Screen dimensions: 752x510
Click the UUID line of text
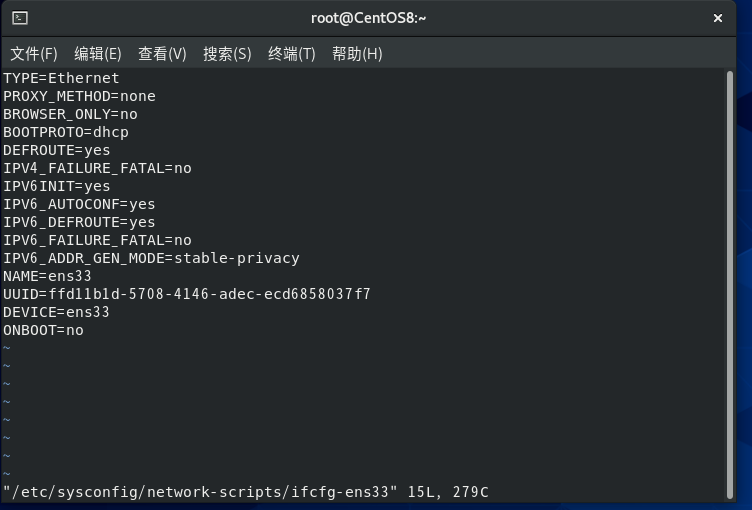187,294
